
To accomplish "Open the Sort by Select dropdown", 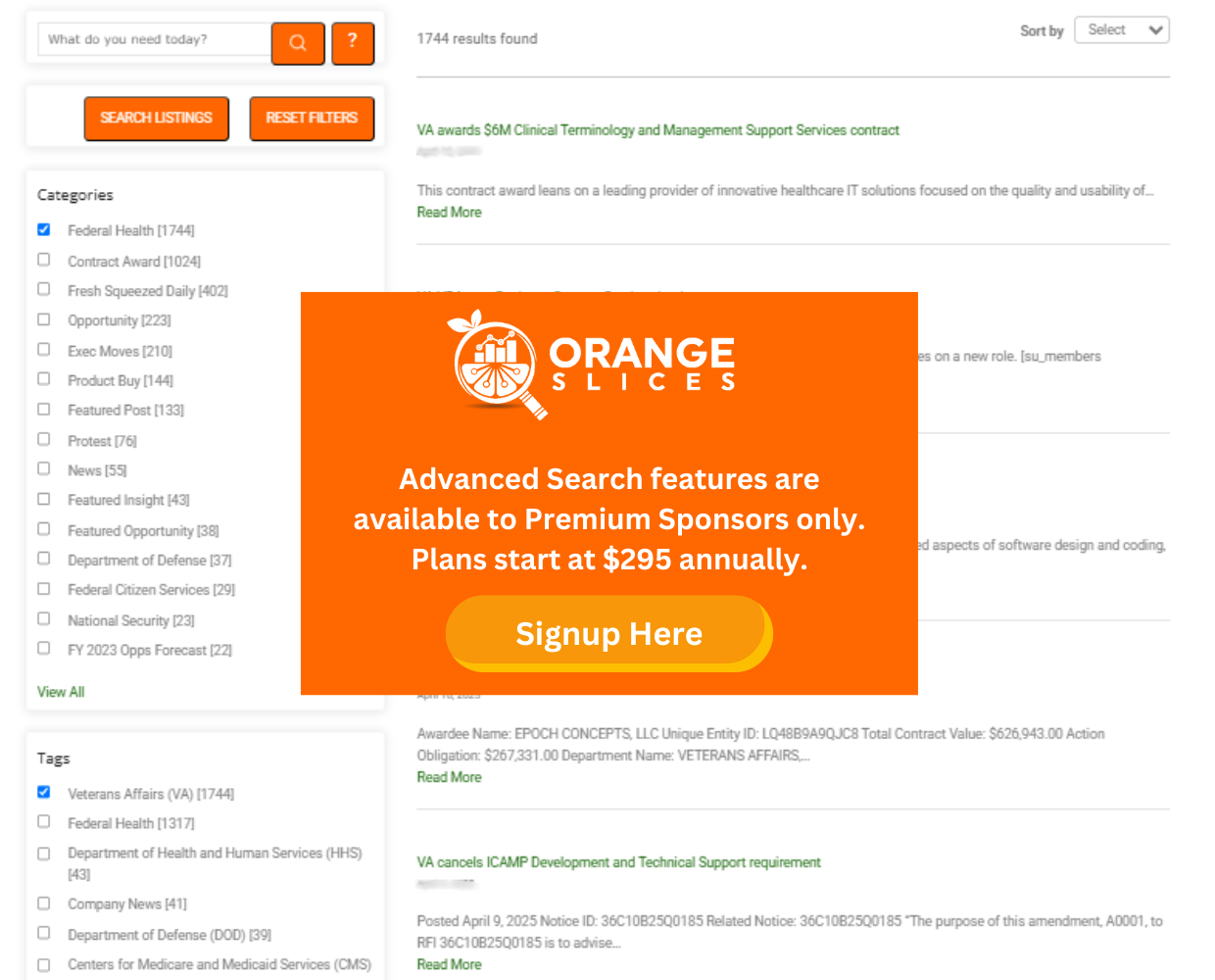I will coord(1121,29).
